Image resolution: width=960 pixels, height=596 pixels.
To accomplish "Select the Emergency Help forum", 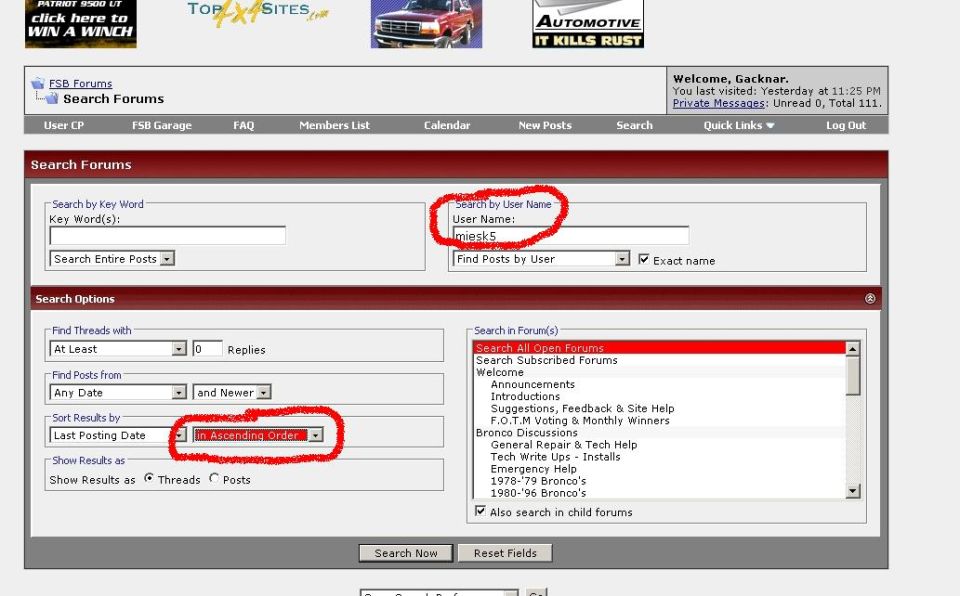I will click(x=659, y=469).
